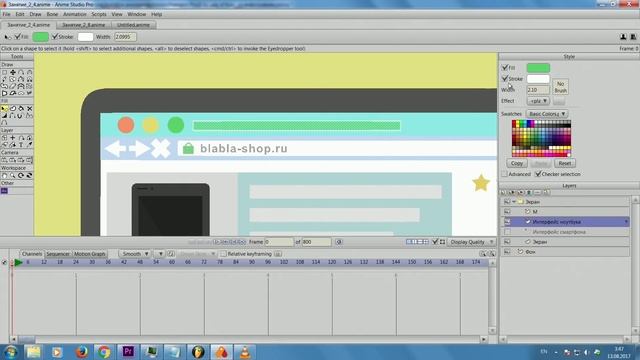Open the Display Quality dropdown
This screenshot has height=360, width=640.
[x=471, y=242]
